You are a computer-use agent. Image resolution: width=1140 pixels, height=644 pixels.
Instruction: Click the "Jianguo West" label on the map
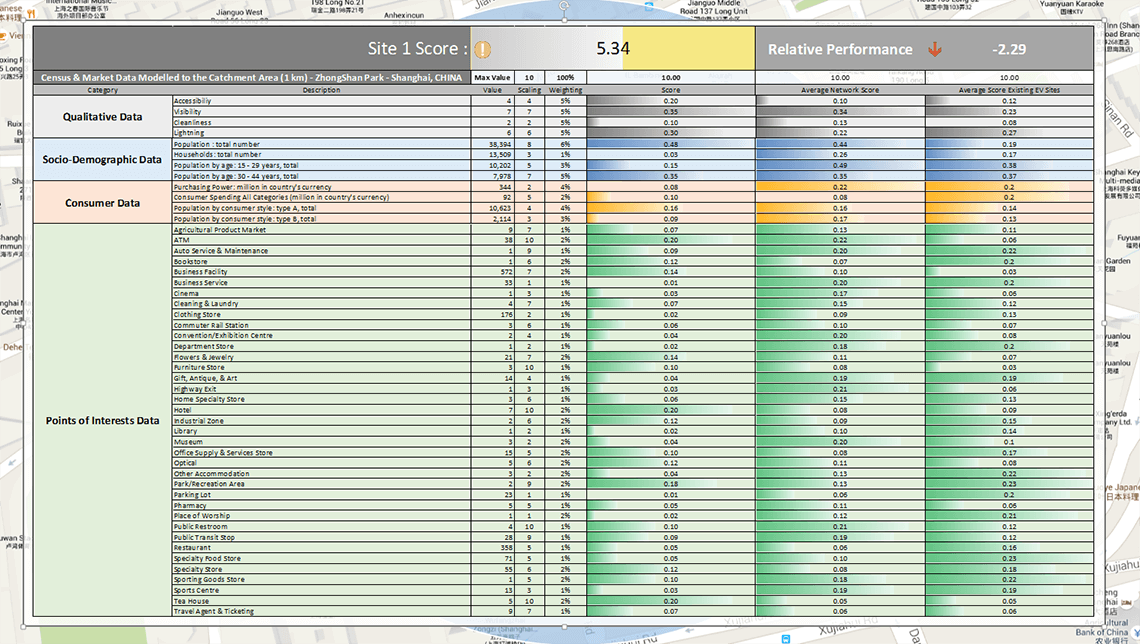[x=239, y=12]
